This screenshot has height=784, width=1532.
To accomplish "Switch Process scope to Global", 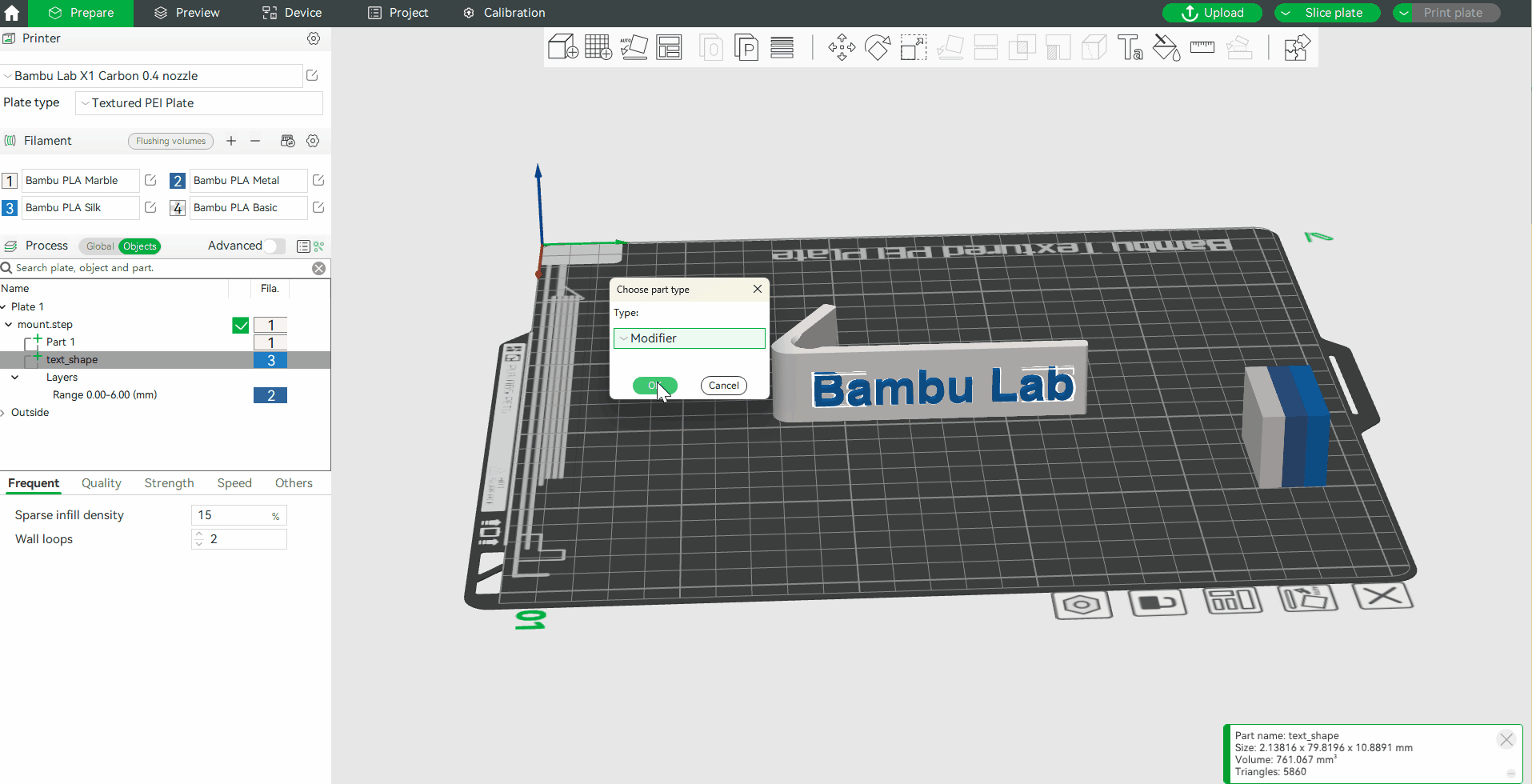I will [x=100, y=246].
